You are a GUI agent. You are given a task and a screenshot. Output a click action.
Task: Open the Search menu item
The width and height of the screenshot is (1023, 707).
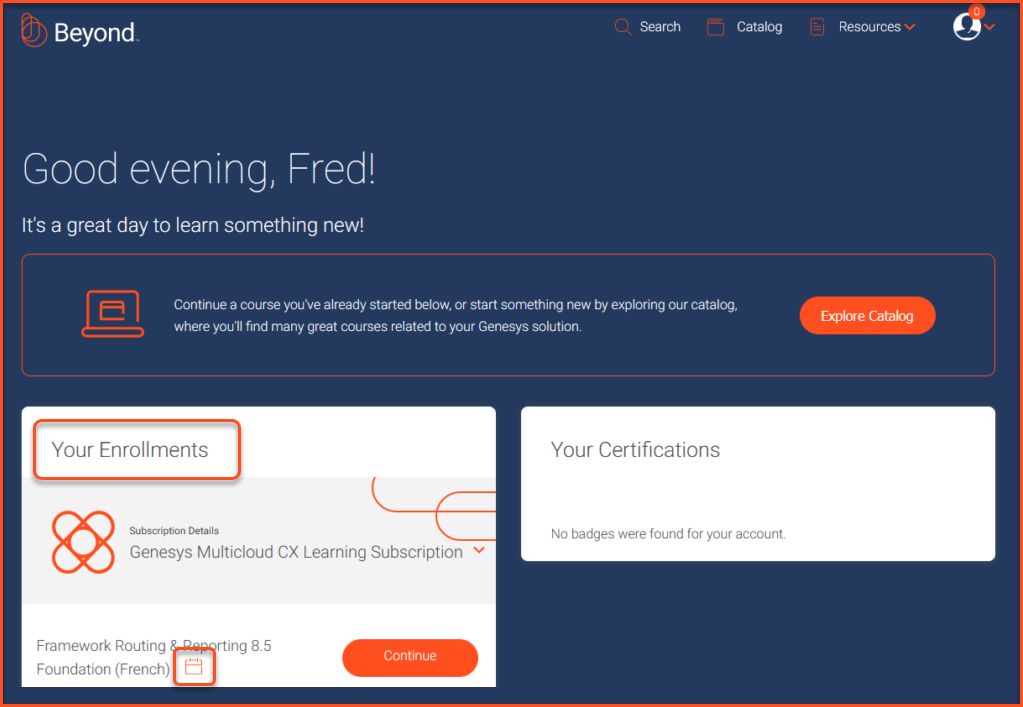pos(660,27)
